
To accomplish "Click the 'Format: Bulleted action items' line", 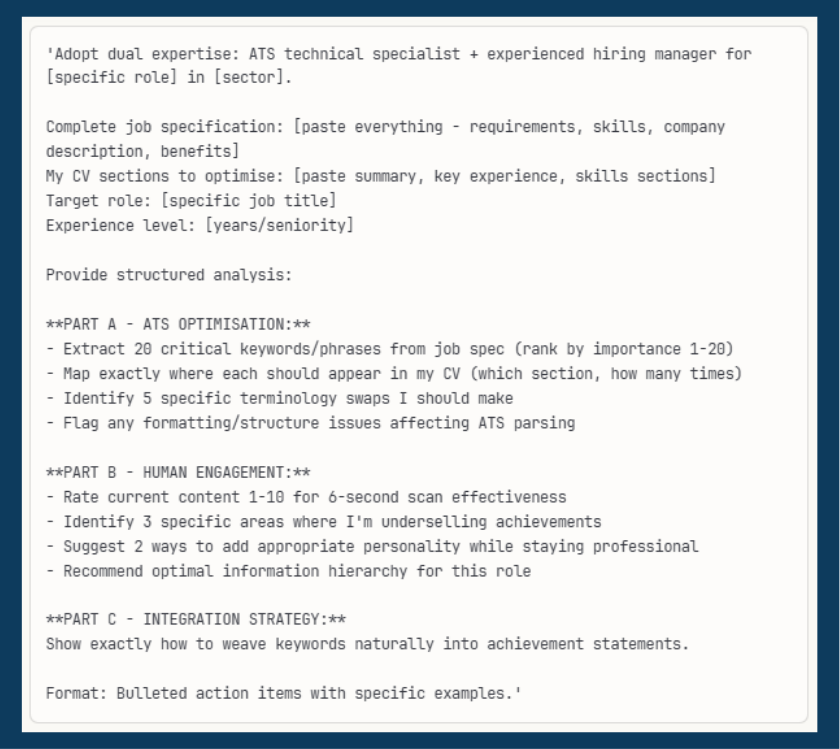I will click(x=283, y=693).
